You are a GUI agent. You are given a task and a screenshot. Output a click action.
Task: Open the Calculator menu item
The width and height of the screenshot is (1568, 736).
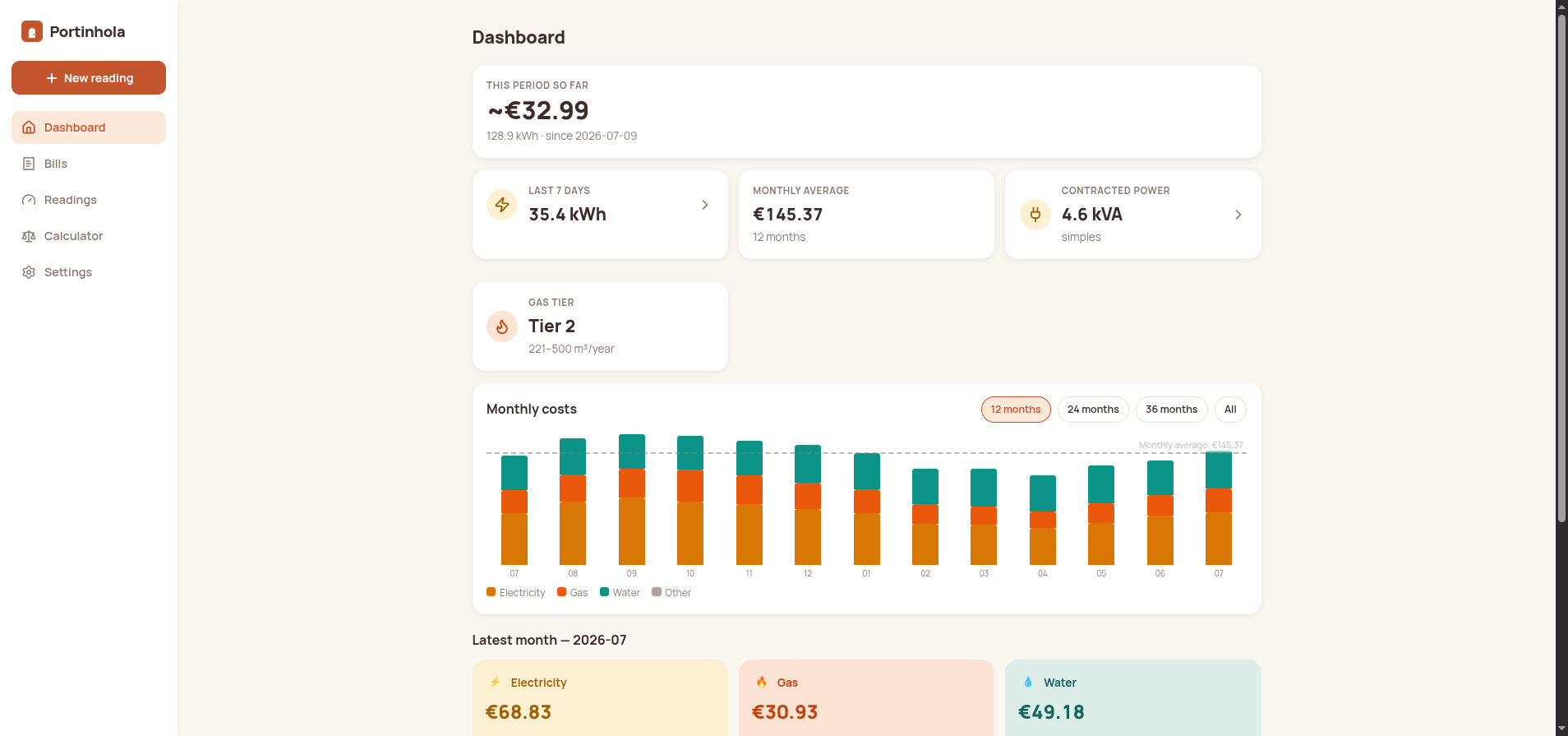(89, 236)
